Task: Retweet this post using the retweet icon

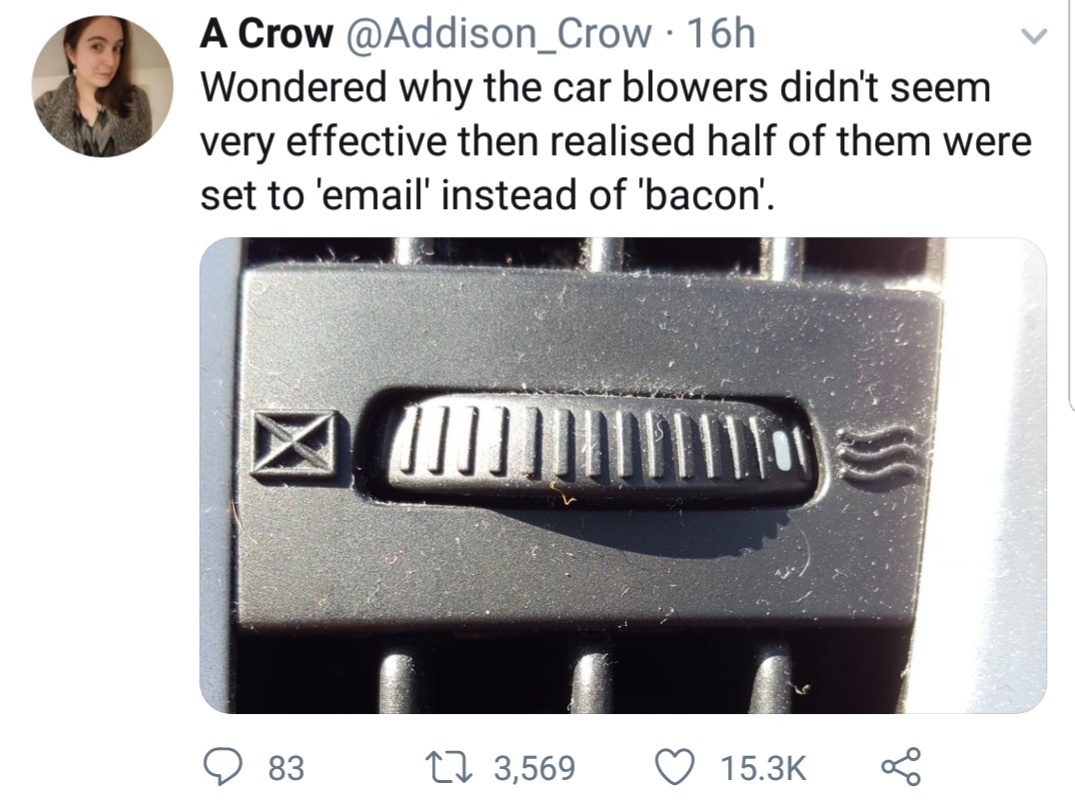Action: click(x=448, y=767)
